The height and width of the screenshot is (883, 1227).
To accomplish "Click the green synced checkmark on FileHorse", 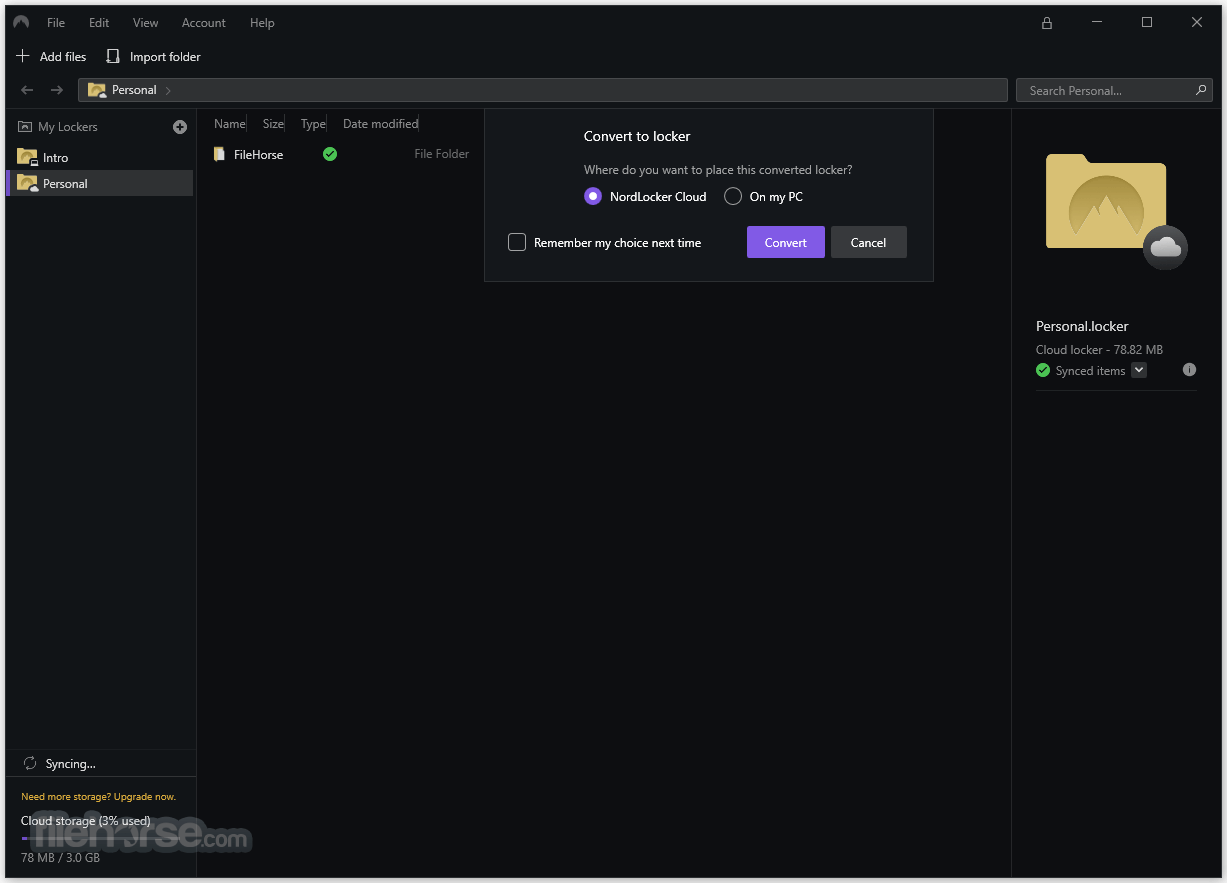I will [x=330, y=154].
